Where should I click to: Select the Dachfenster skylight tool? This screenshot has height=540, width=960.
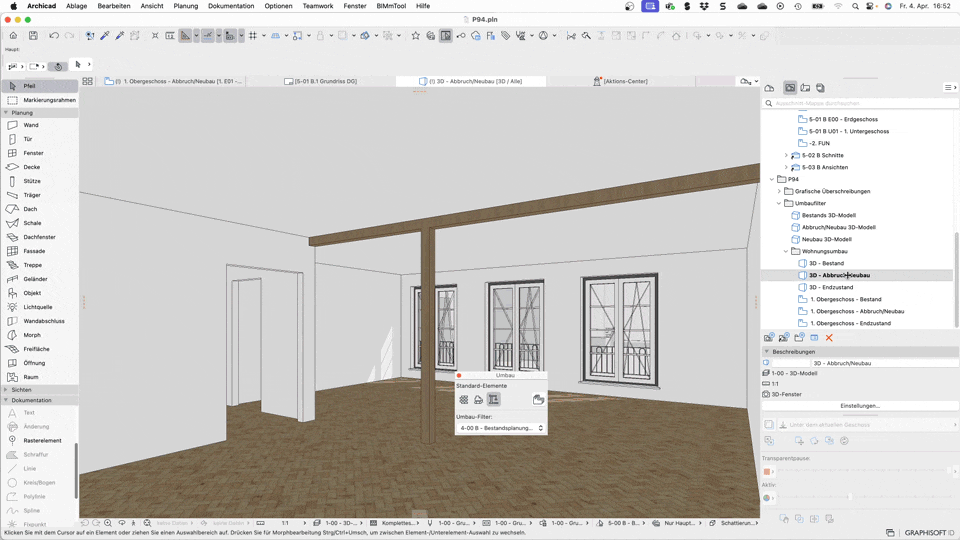(x=40, y=237)
